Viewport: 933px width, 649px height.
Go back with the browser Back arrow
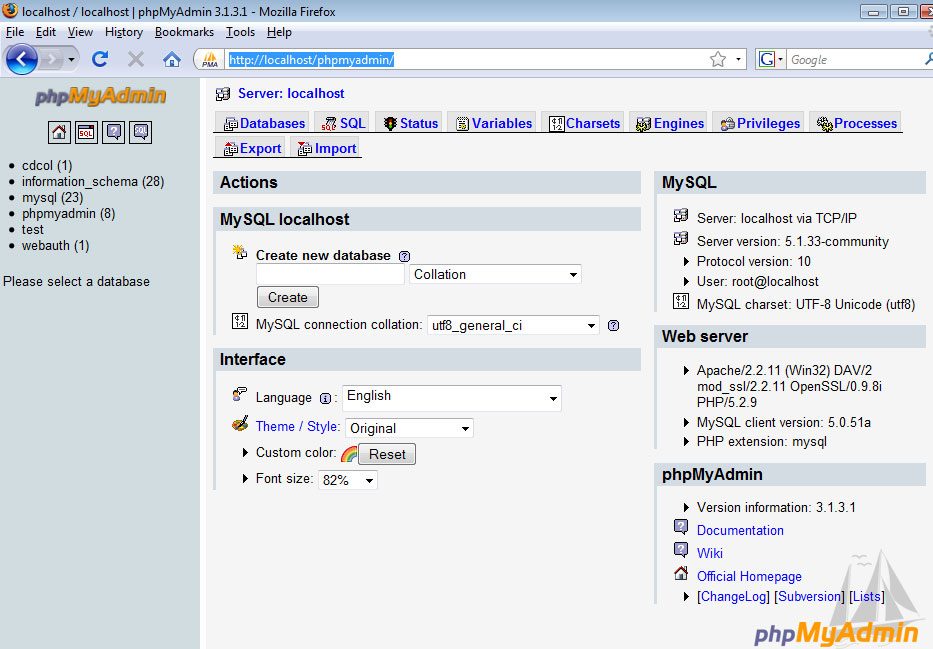[x=22, y=59]
